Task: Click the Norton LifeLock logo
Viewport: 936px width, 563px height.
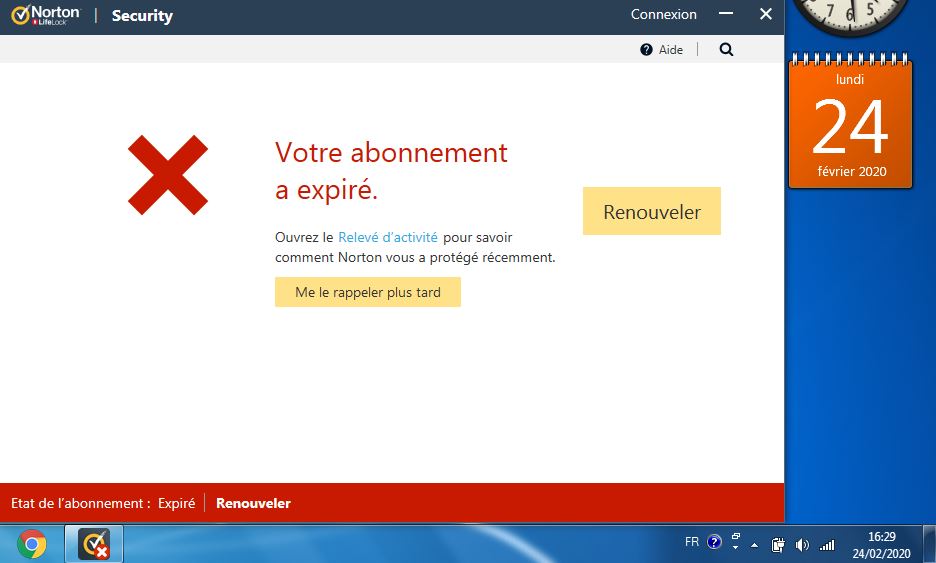Action: 45,15
